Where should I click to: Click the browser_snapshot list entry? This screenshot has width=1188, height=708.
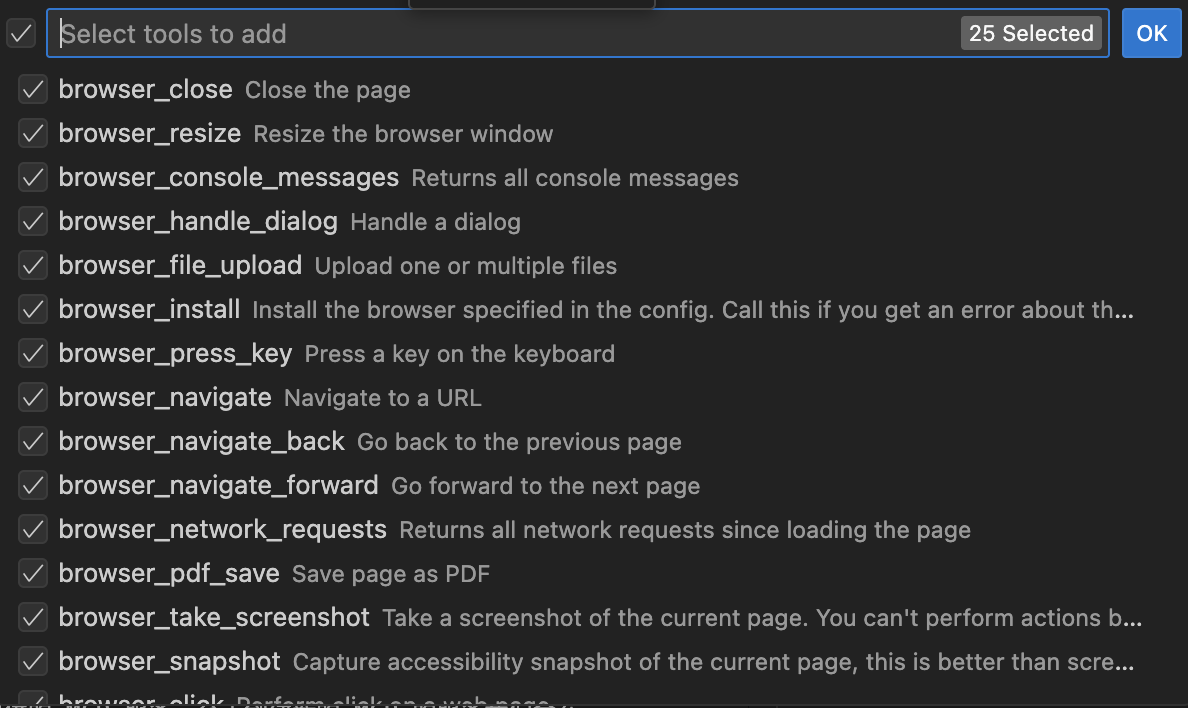pyautogui.click(x=594, y=661)
